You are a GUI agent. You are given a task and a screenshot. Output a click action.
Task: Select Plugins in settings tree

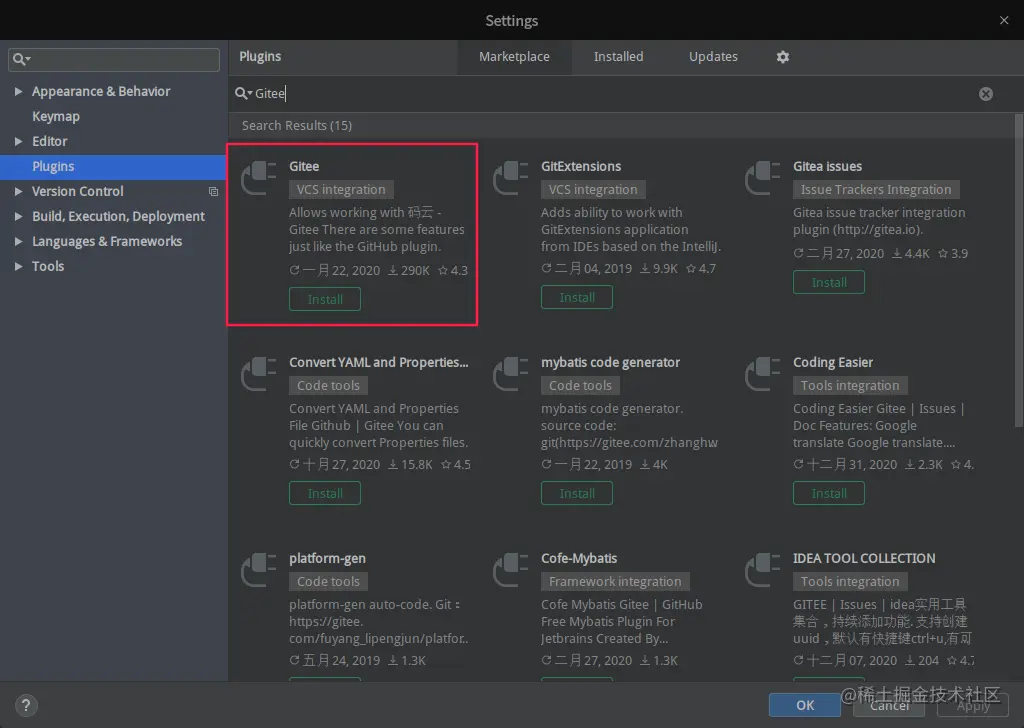coord(114,166)
